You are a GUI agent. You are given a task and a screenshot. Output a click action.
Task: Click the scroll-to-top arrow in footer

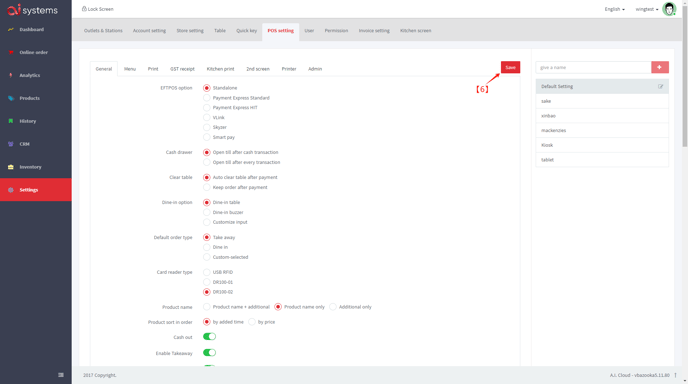coord(675,375)
